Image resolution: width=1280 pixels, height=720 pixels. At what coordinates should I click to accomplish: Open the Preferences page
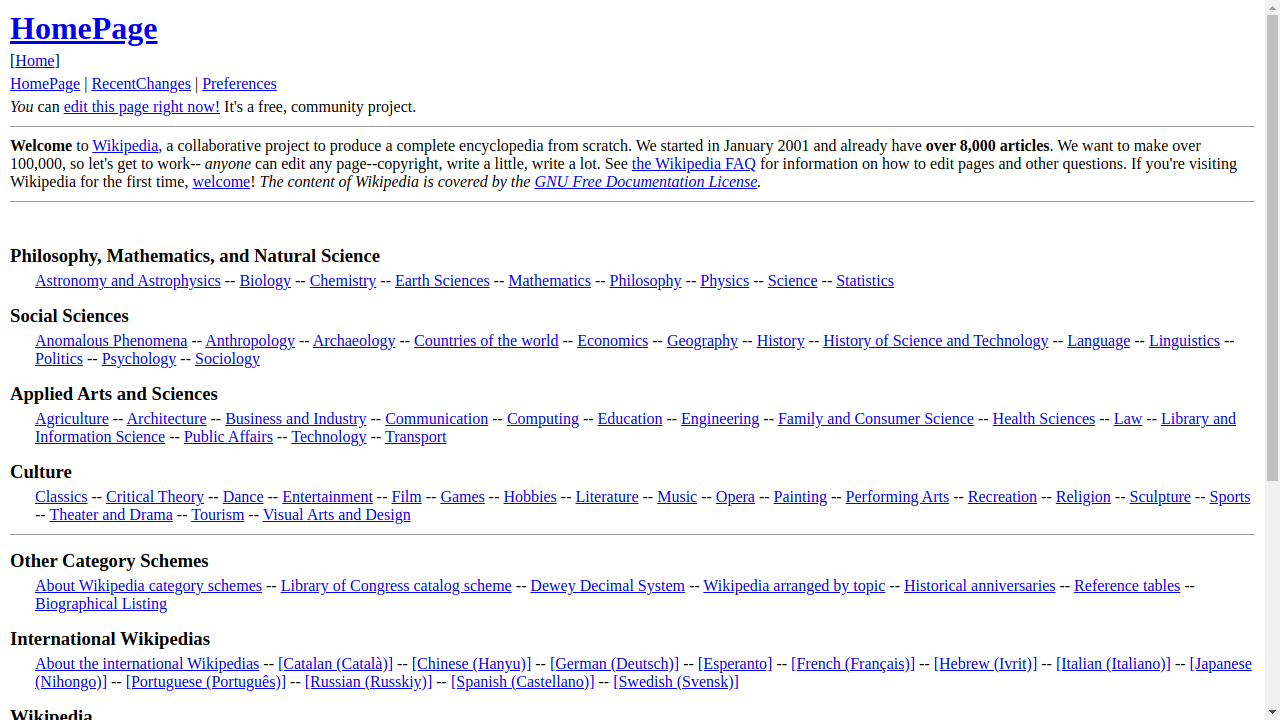pos(239,83)
